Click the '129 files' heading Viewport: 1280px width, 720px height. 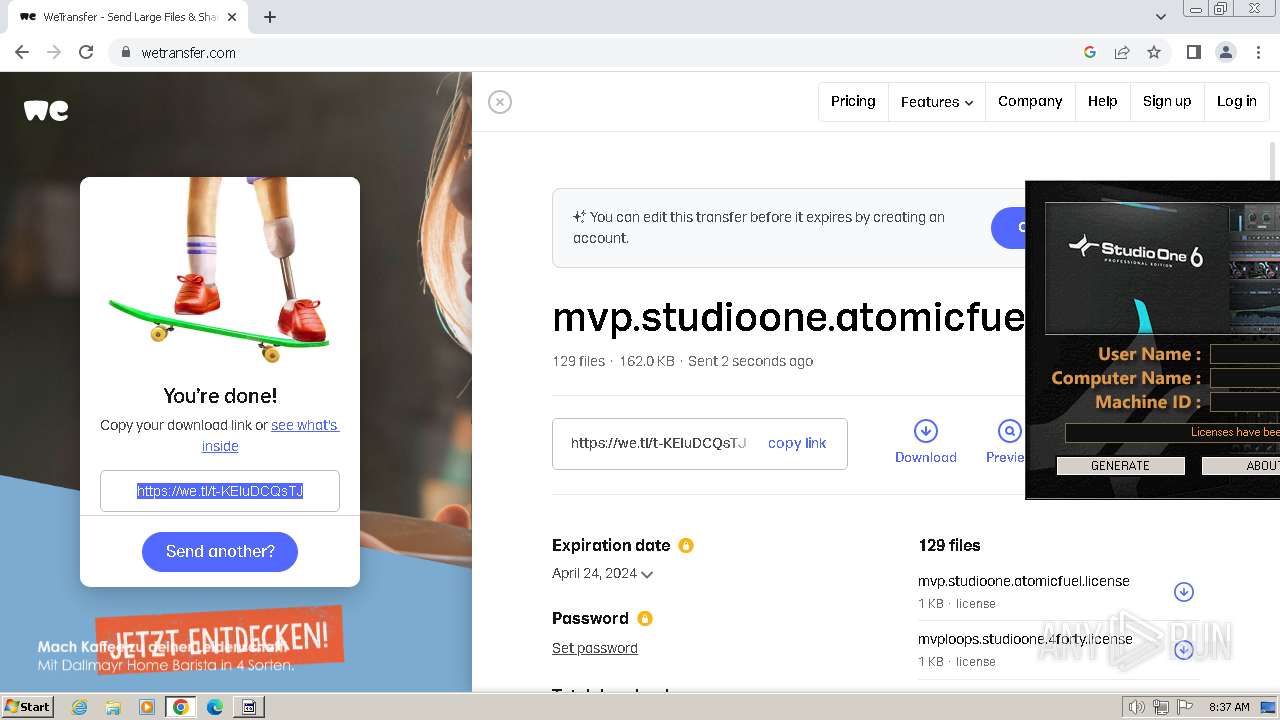pyautogui.click(x=949, y=545)
